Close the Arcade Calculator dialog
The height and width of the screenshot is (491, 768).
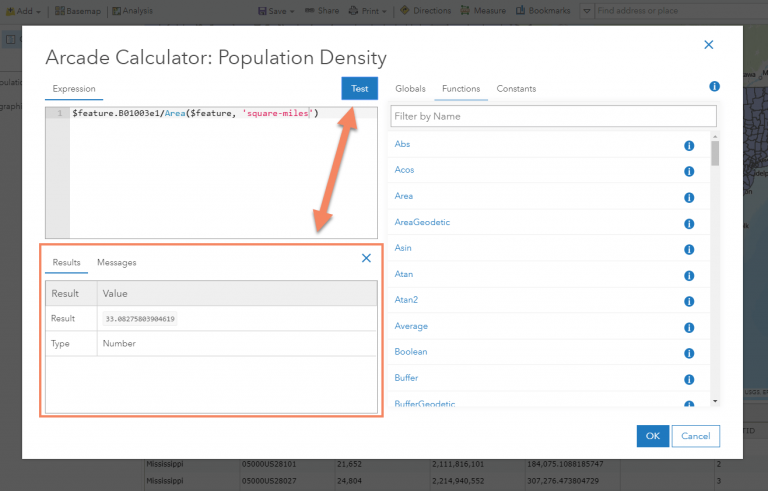pos(709,45)
